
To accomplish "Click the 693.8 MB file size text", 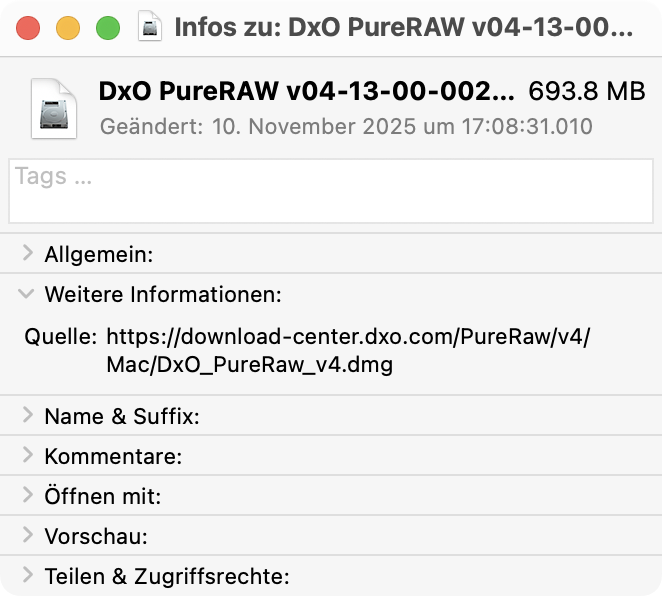I will point(586,92).
